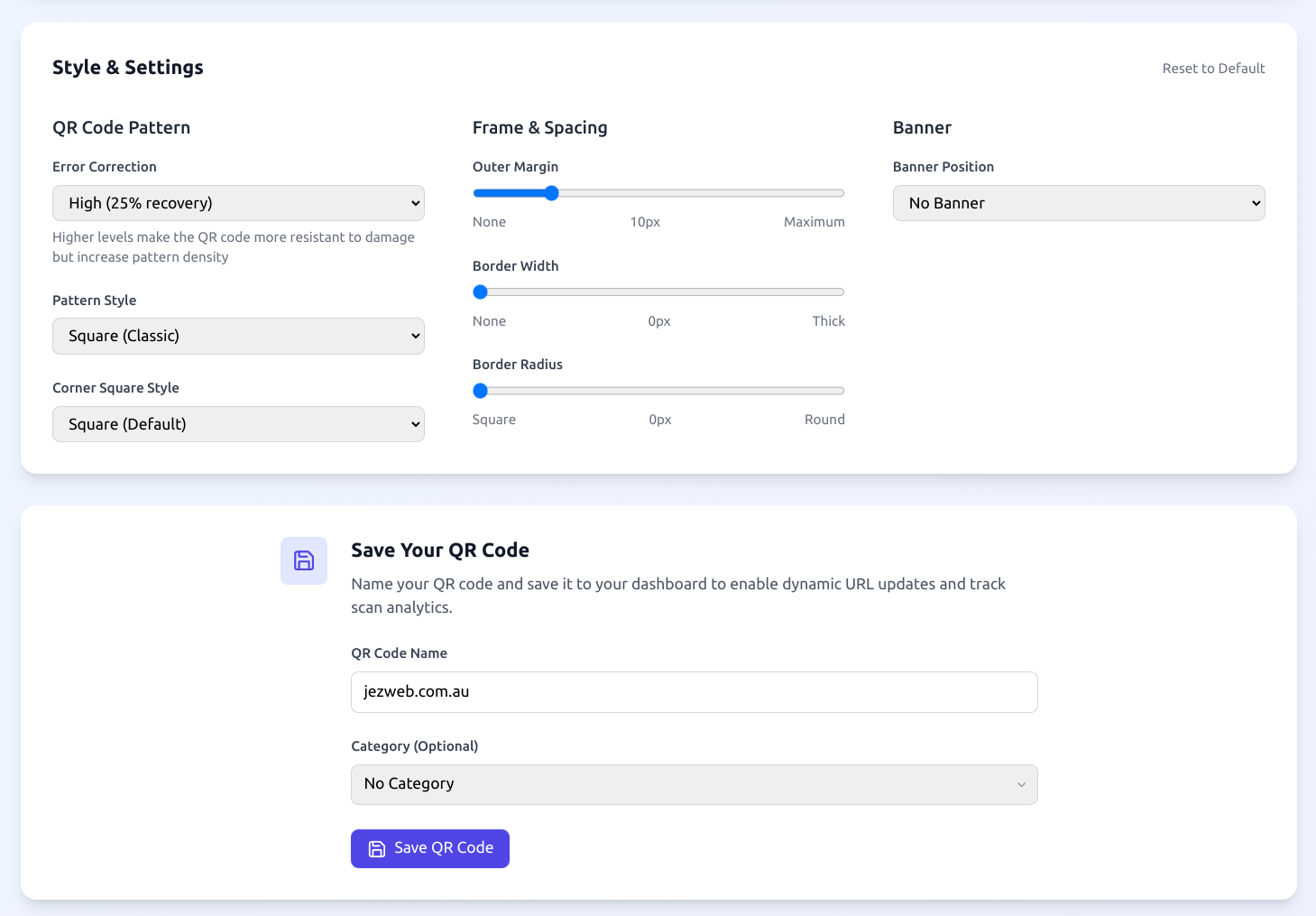The image size is (1316, 916).
Task: Click the middle of Border Width slider track
Action: tap(658, 291)
